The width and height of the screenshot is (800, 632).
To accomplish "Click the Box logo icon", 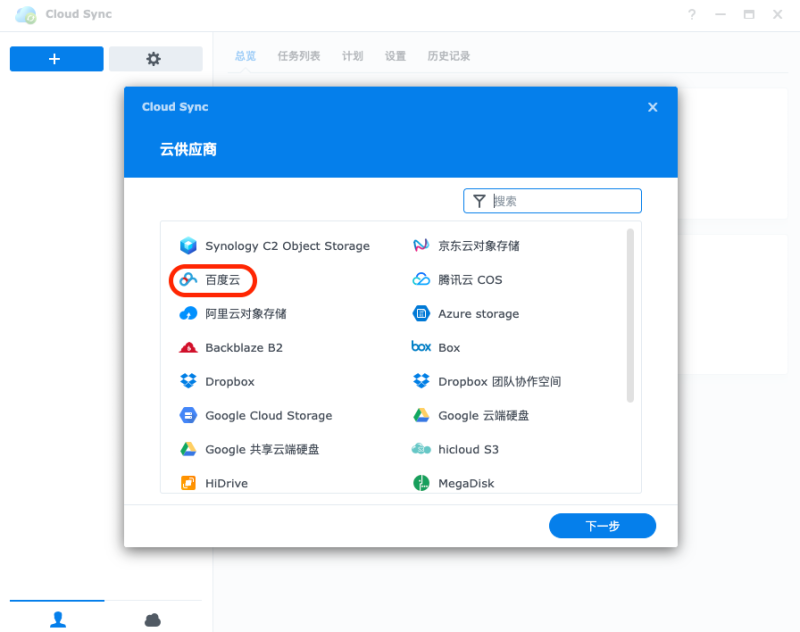I will point(421,347).
